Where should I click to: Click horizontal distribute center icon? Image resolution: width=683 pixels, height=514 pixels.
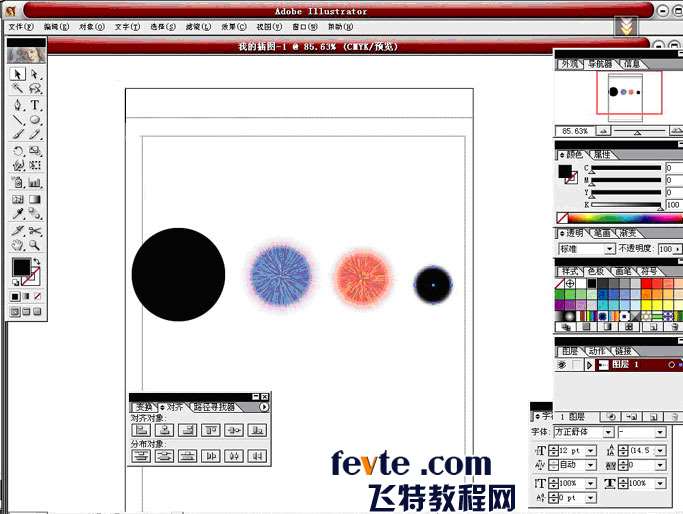coord(234,456)
